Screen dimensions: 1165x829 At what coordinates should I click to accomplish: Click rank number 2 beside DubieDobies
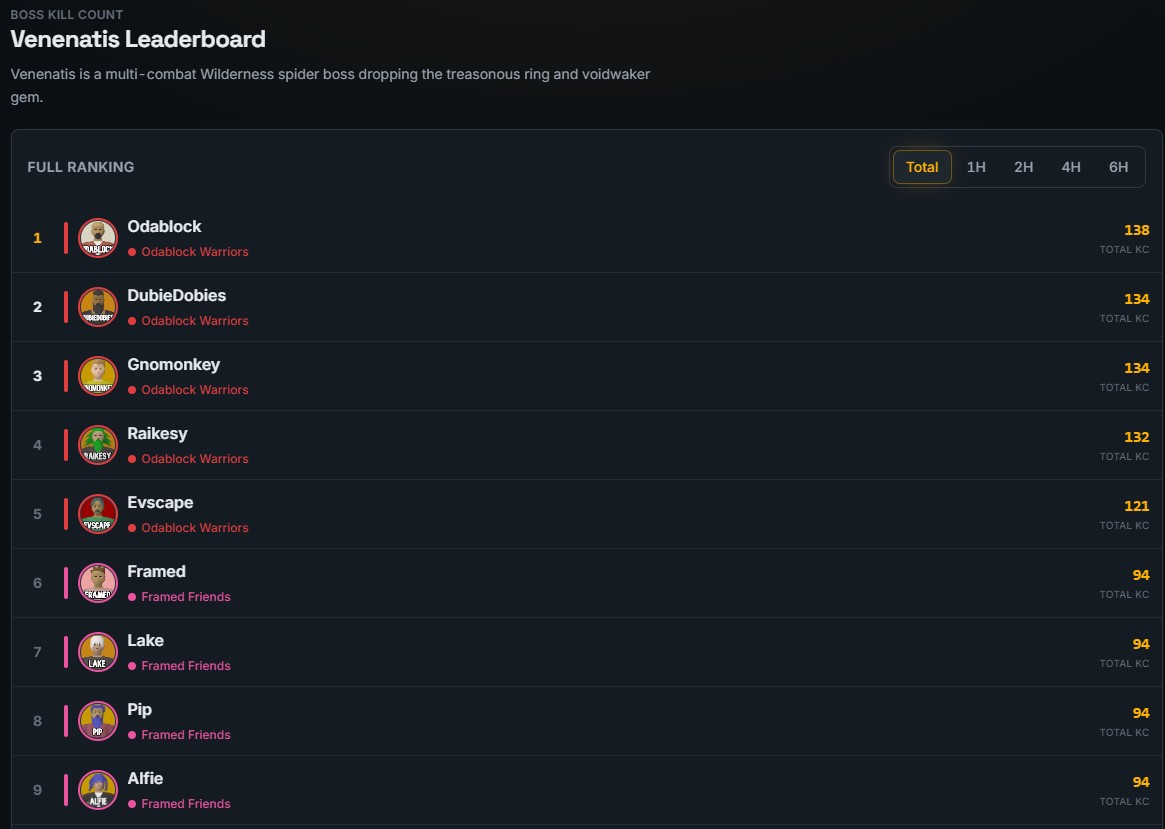37,308
